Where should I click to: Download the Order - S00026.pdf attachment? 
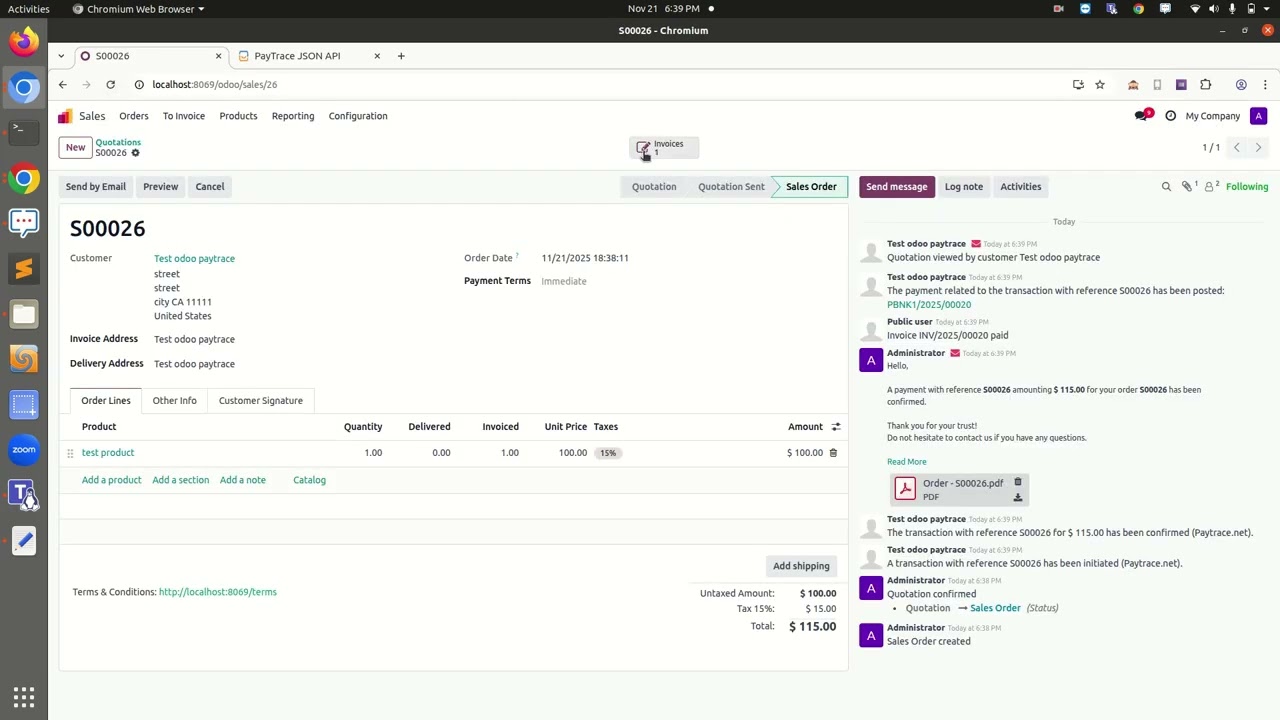[x=1018, y=497]
